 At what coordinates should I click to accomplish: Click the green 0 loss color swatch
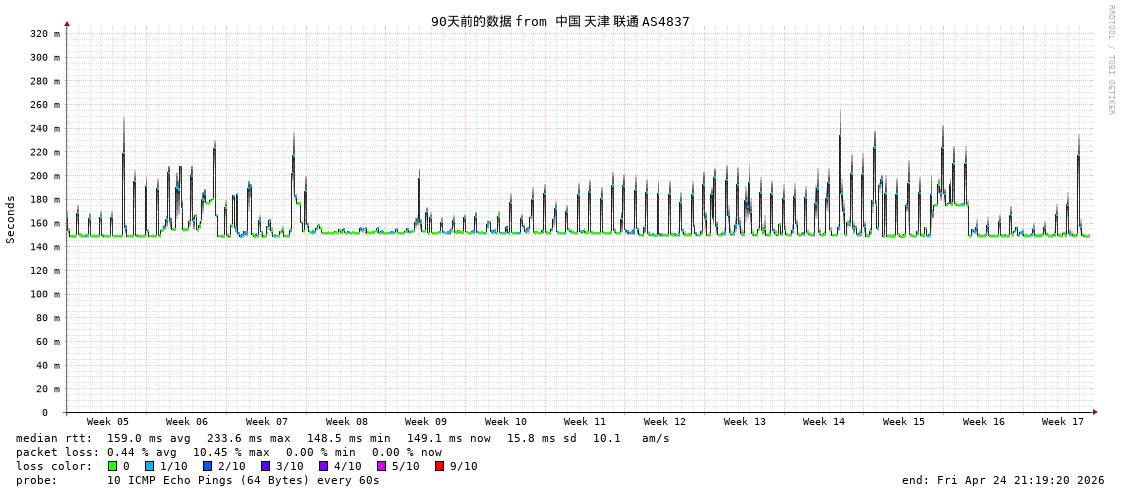112,466
